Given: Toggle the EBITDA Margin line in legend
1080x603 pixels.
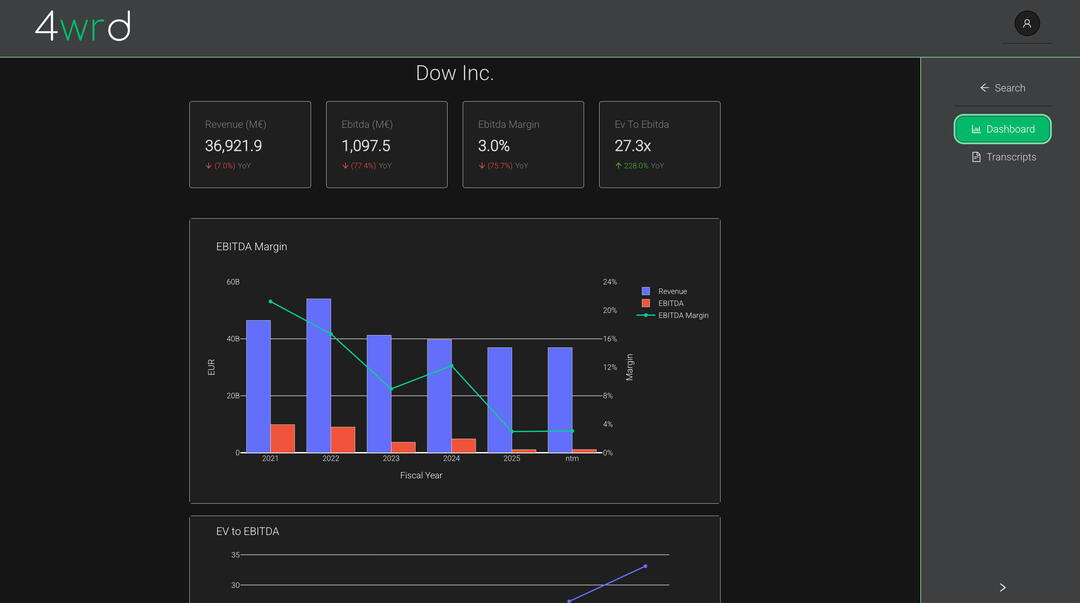Looking at the screenshot, I should pos(682,315).
